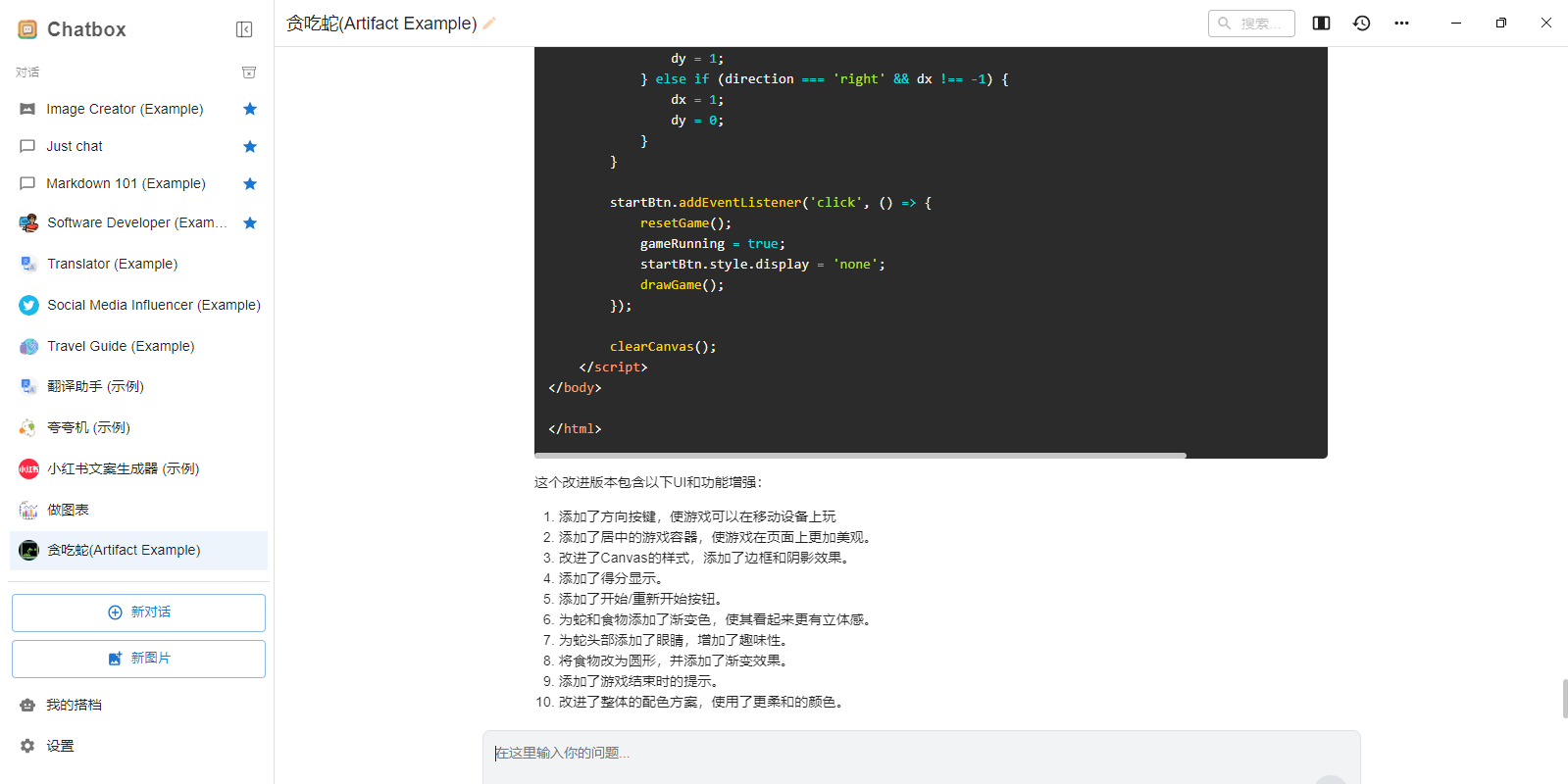The height and width of the screenshot is (784, 1568).
Task: Open the Translator (Example) conversation
Action: (113, 264)
